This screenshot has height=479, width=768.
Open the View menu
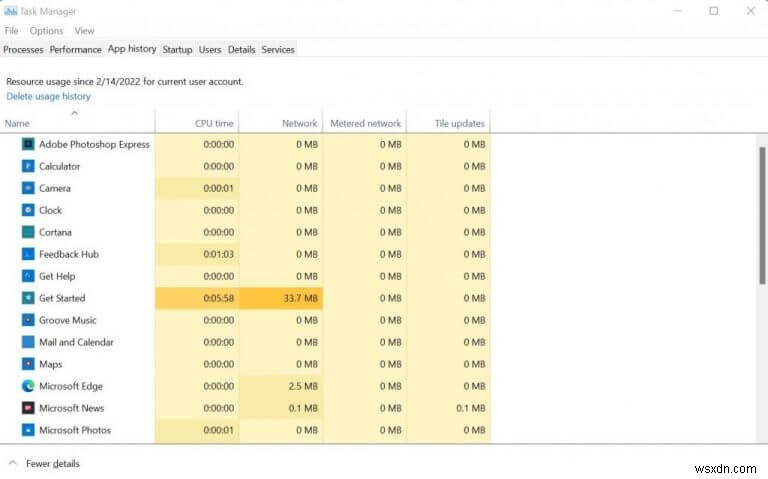point(84,31)
